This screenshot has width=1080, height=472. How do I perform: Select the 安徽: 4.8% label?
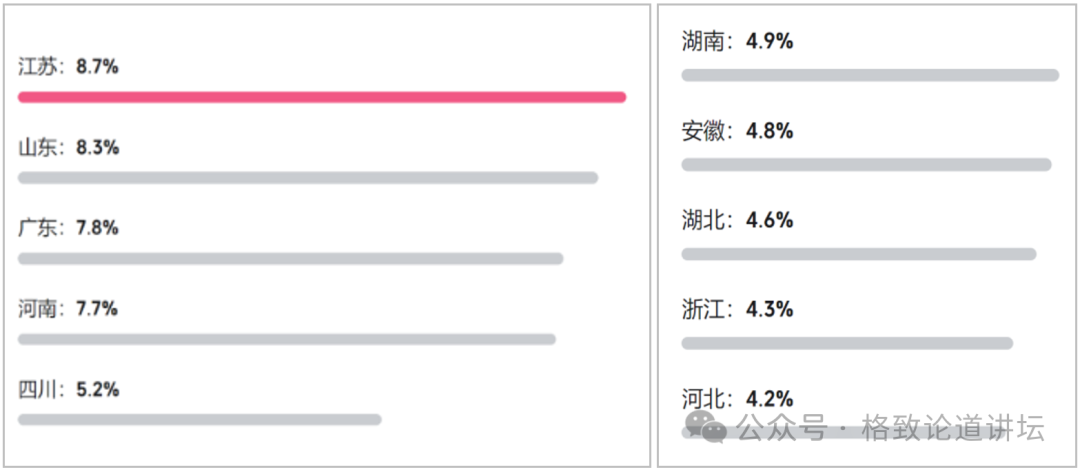click(x=737, y=131)
